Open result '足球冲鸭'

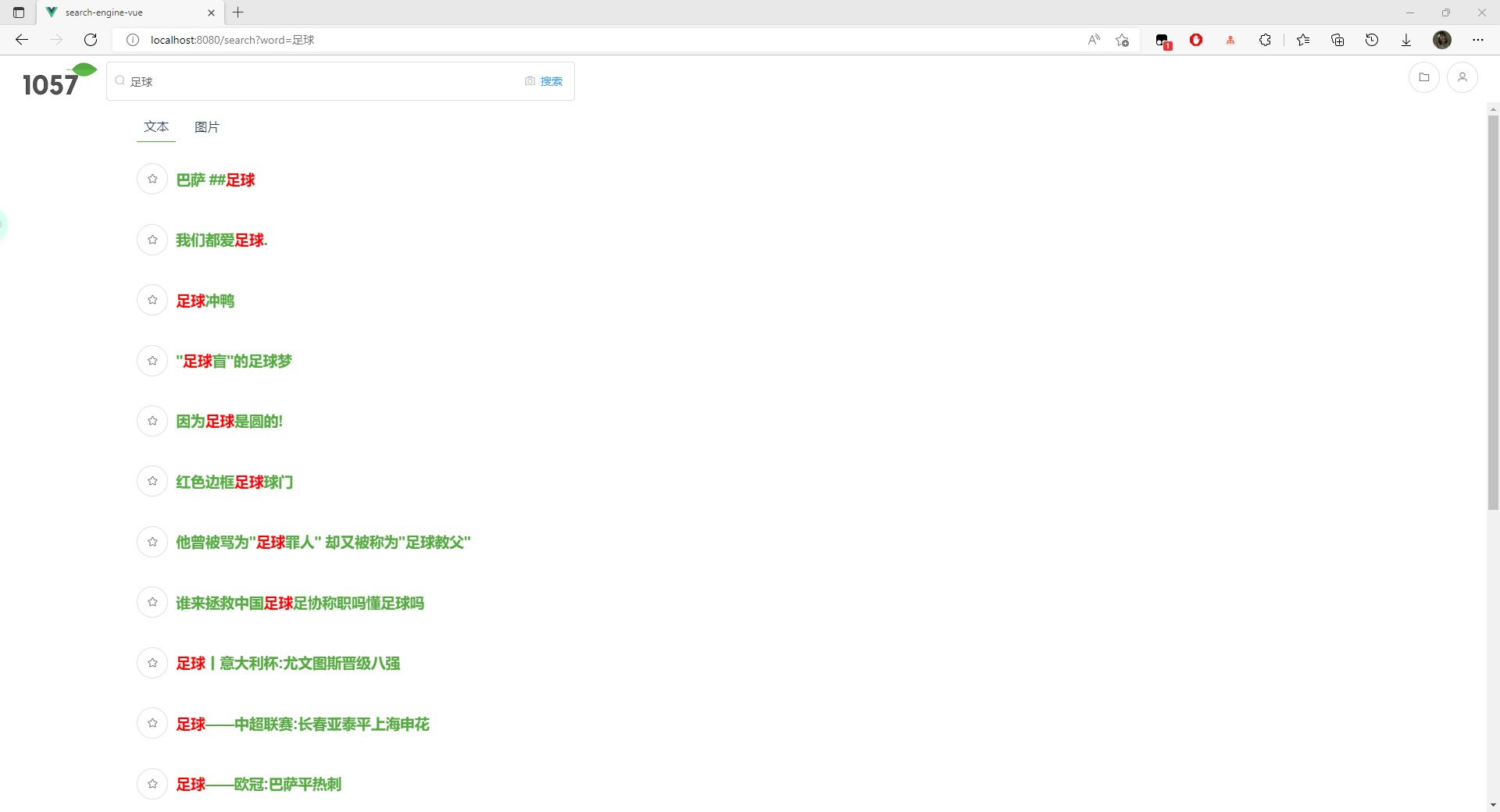pos(205,301)
